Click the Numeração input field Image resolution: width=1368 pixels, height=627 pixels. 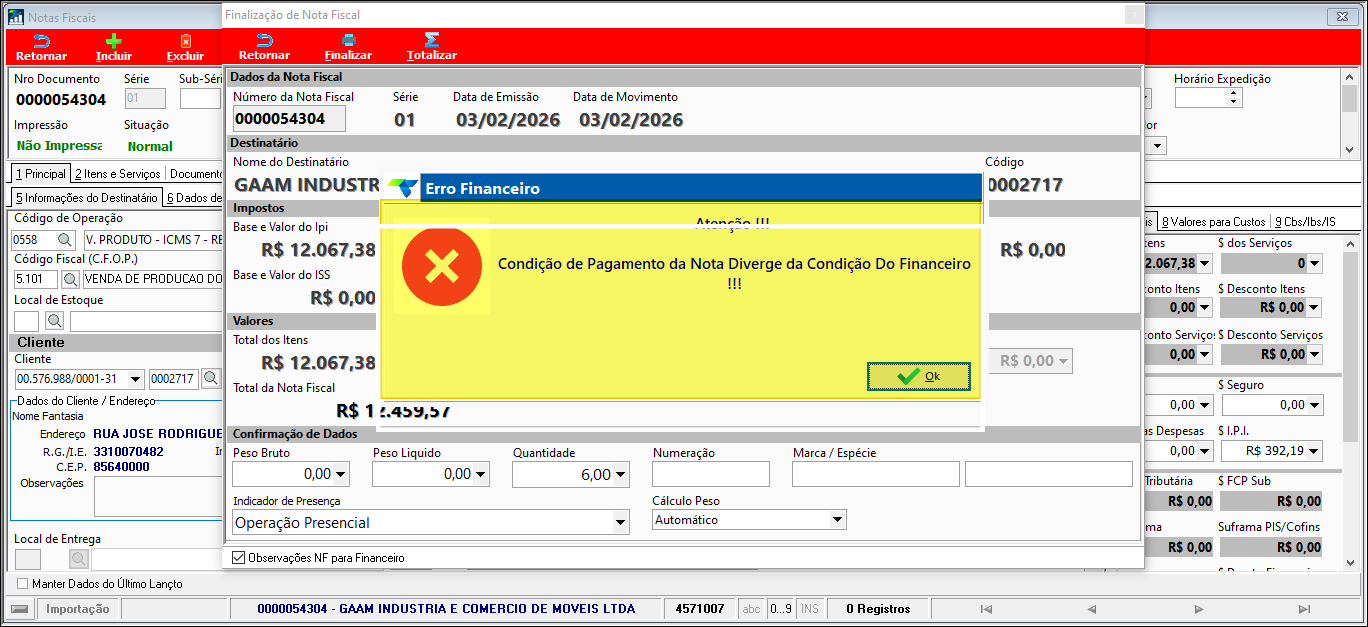711,474
